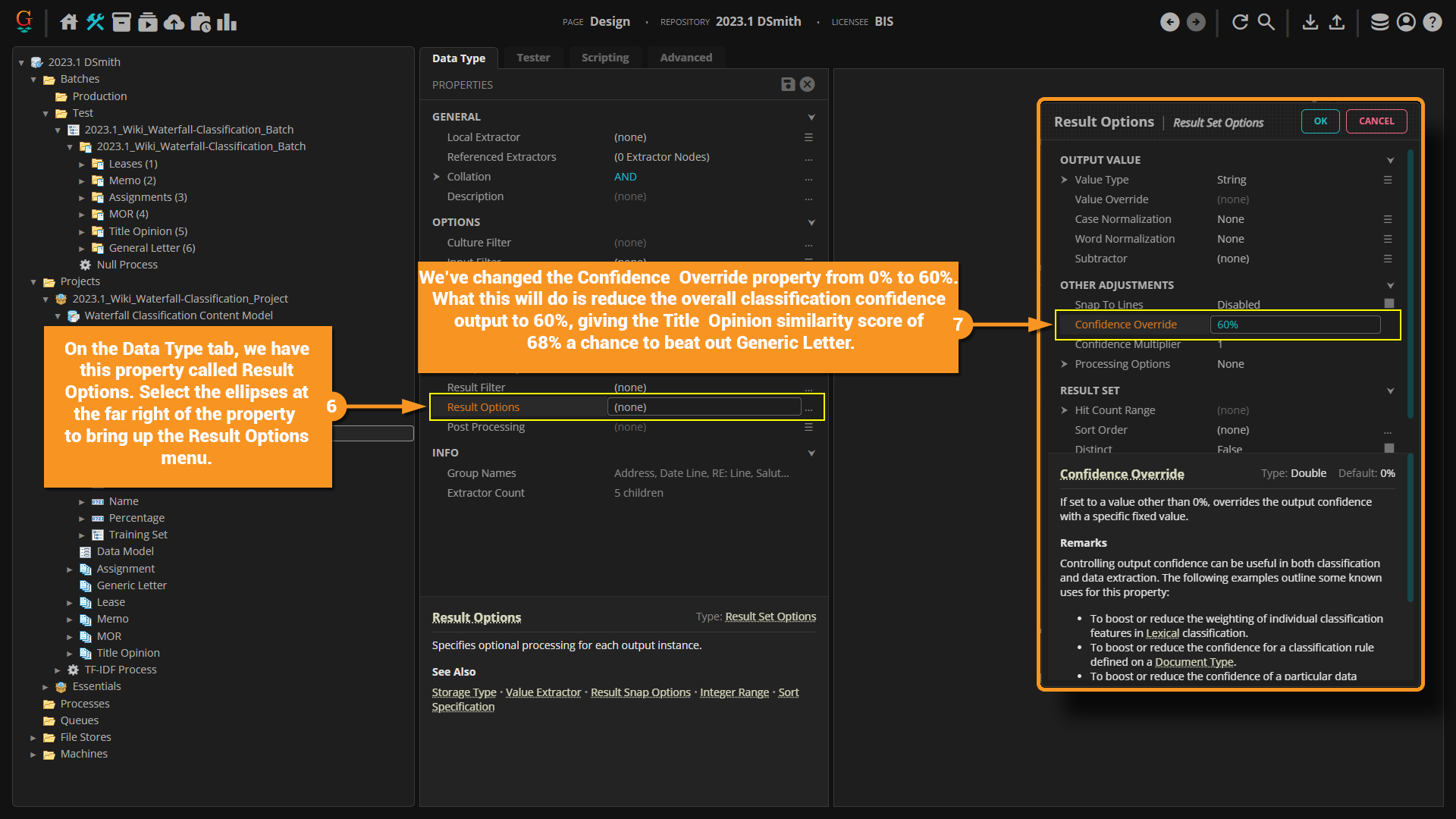This screenshot has width=1456, height=819.
Task: Collapse the GENERAL section chevron
Action: (x=811, y=117)
